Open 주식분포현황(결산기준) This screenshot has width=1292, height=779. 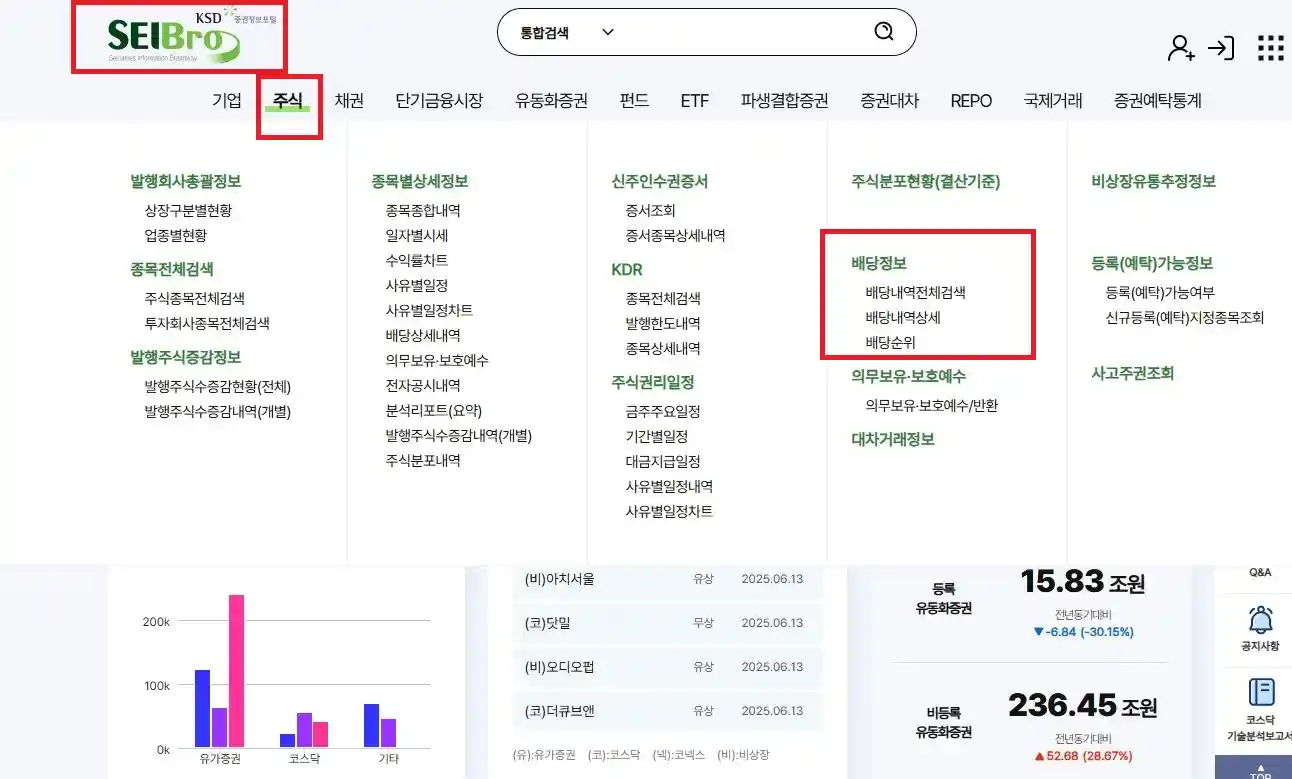point(926,181)
